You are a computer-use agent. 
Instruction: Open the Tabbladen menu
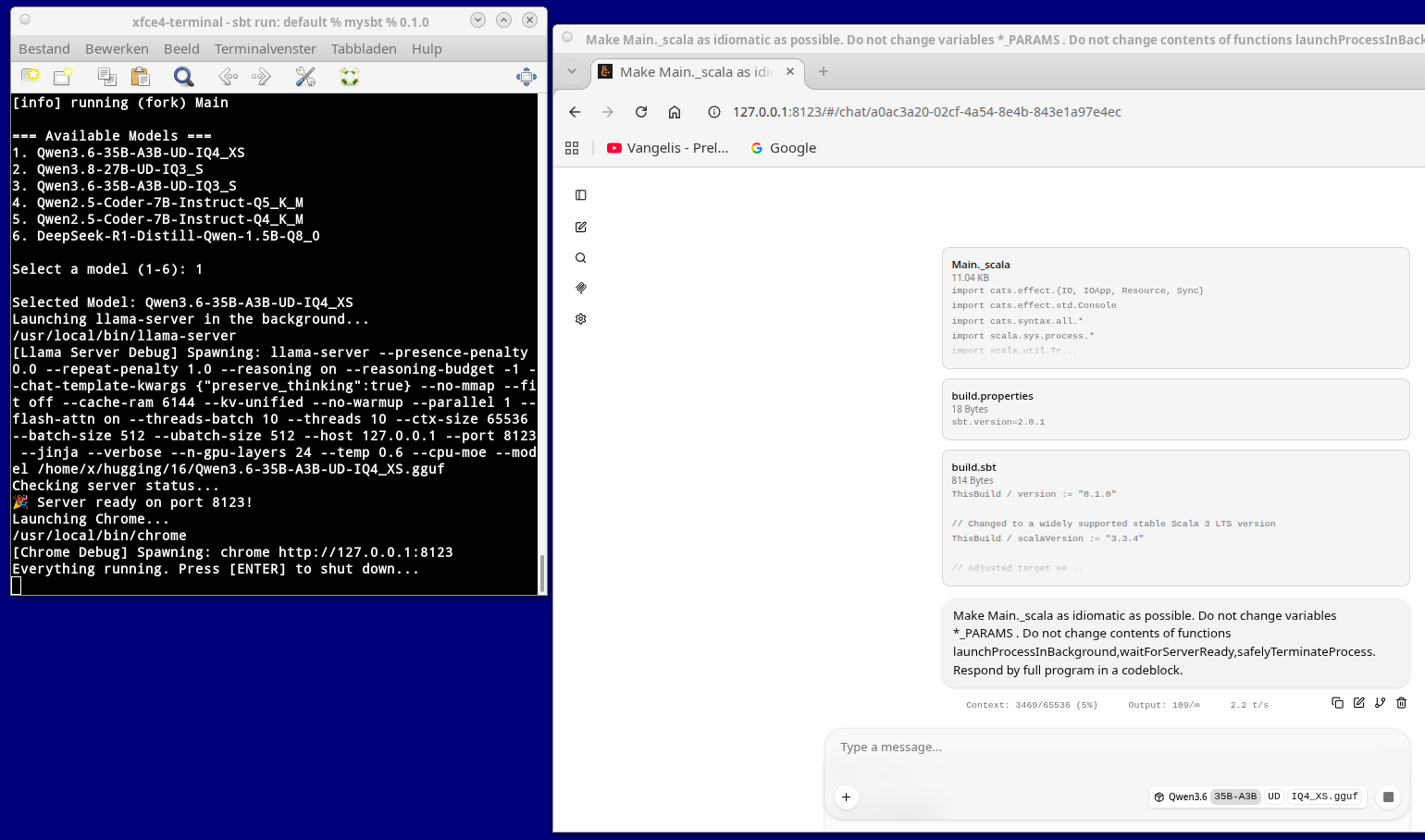[364, 49]
